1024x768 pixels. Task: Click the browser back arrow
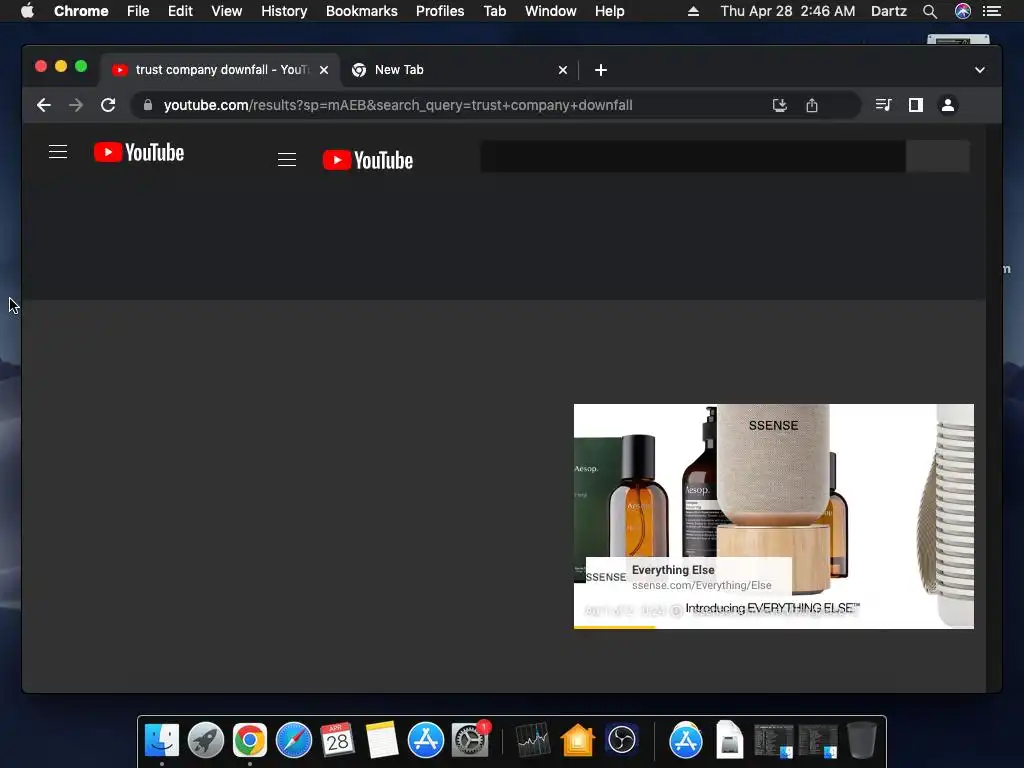coord(44,105)
